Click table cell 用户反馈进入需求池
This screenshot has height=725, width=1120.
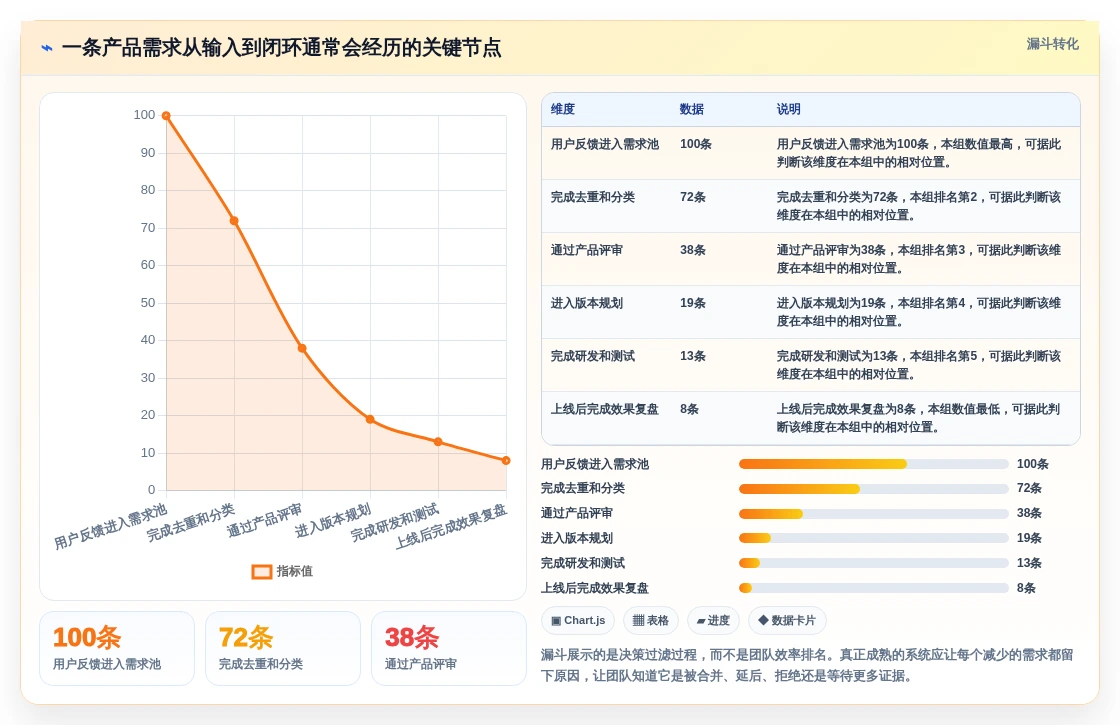pyautogui.click(x=605, y=144)
